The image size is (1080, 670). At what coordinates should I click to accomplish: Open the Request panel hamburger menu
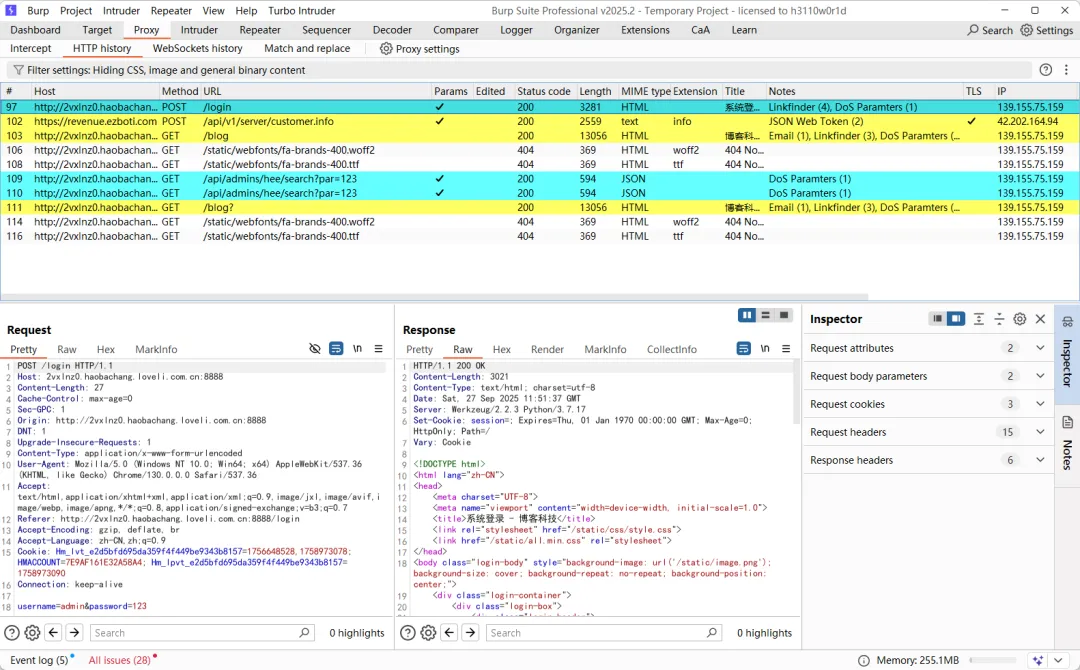[378, 348]
